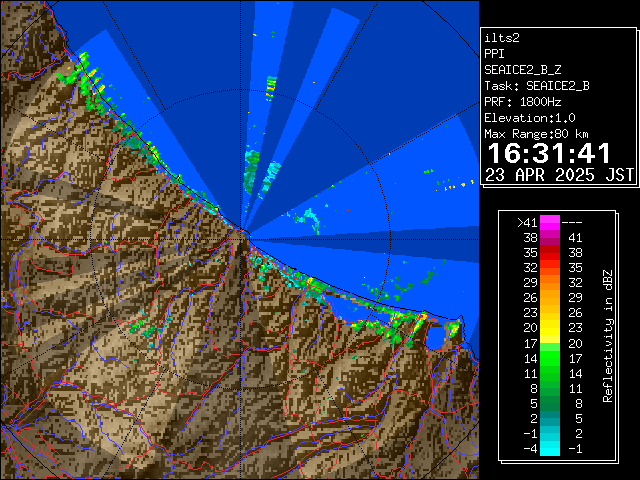Pick the cyan -4 to -1 dBZ color
The height and width of the screenshot is (480, 640).
point(550,449)
